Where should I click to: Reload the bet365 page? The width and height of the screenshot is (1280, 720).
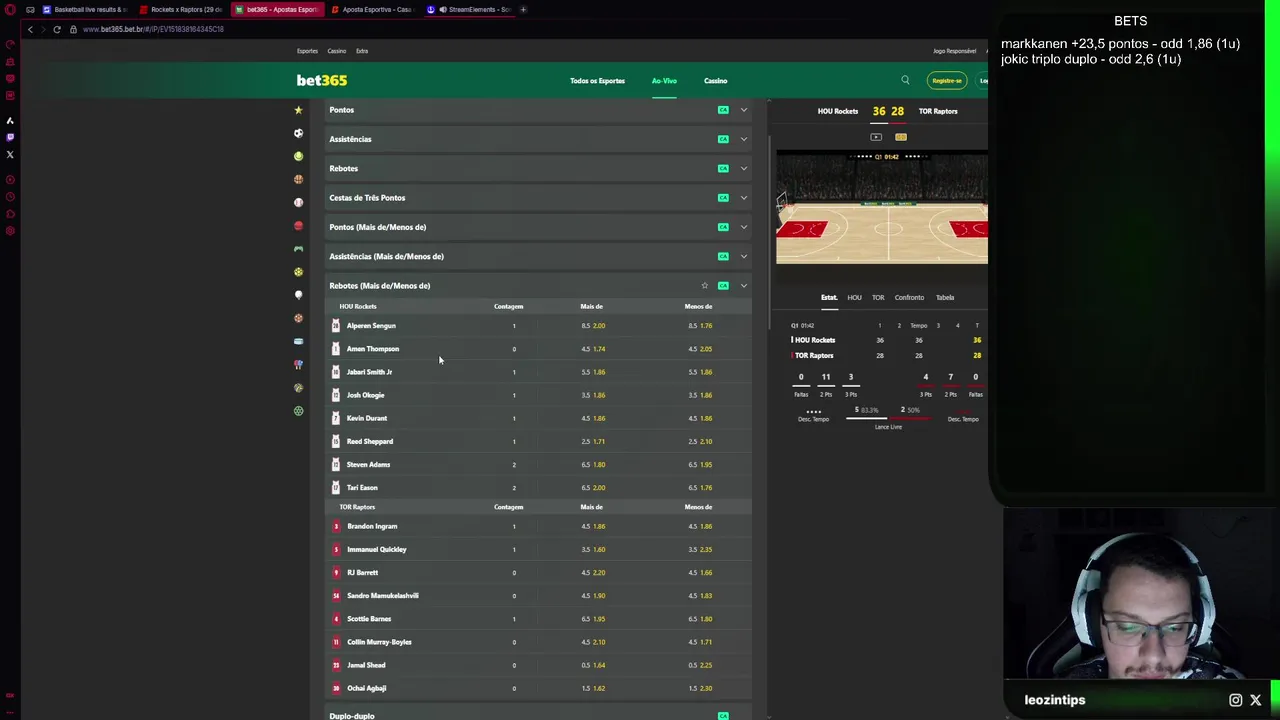point(57,29)
